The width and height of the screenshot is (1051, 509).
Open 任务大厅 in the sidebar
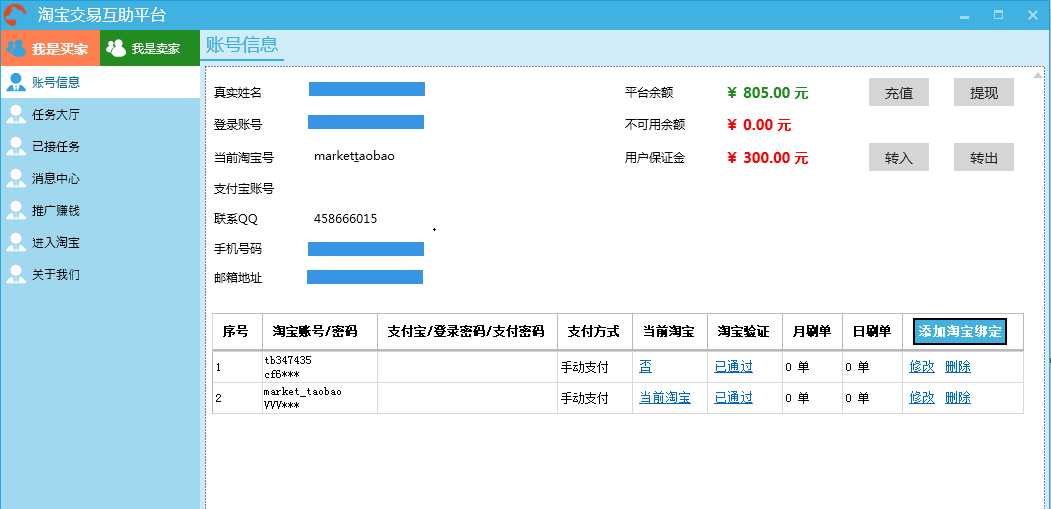coord(100,115)
